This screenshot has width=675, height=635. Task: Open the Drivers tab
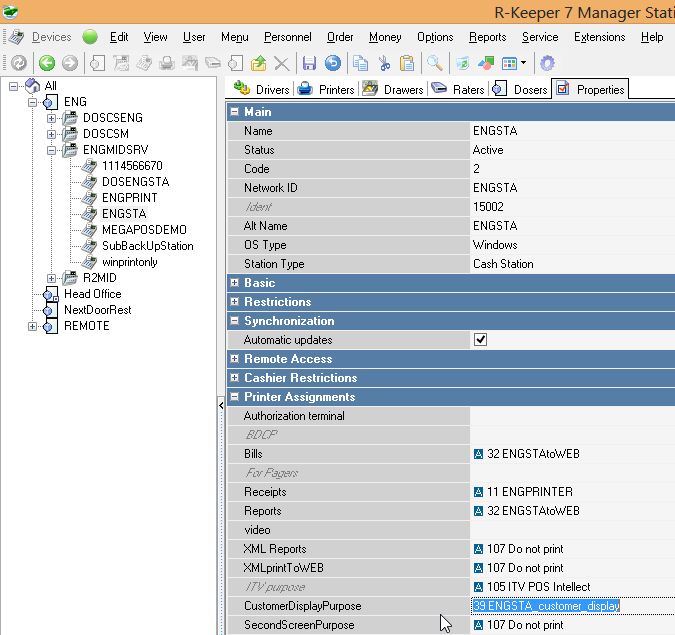pos(261,89)
